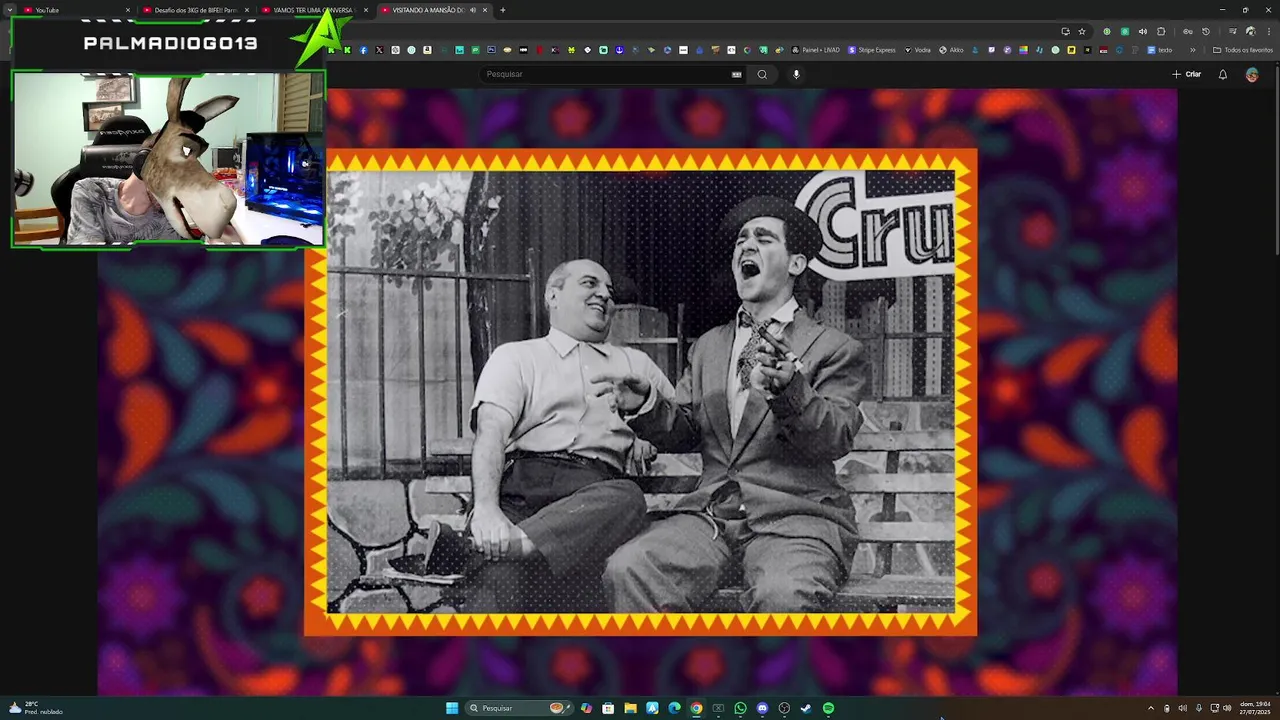Open the 'Painel + LIVAD' bookmark
The width and height of the screenshot is (1280, 720).
(816, 50)
